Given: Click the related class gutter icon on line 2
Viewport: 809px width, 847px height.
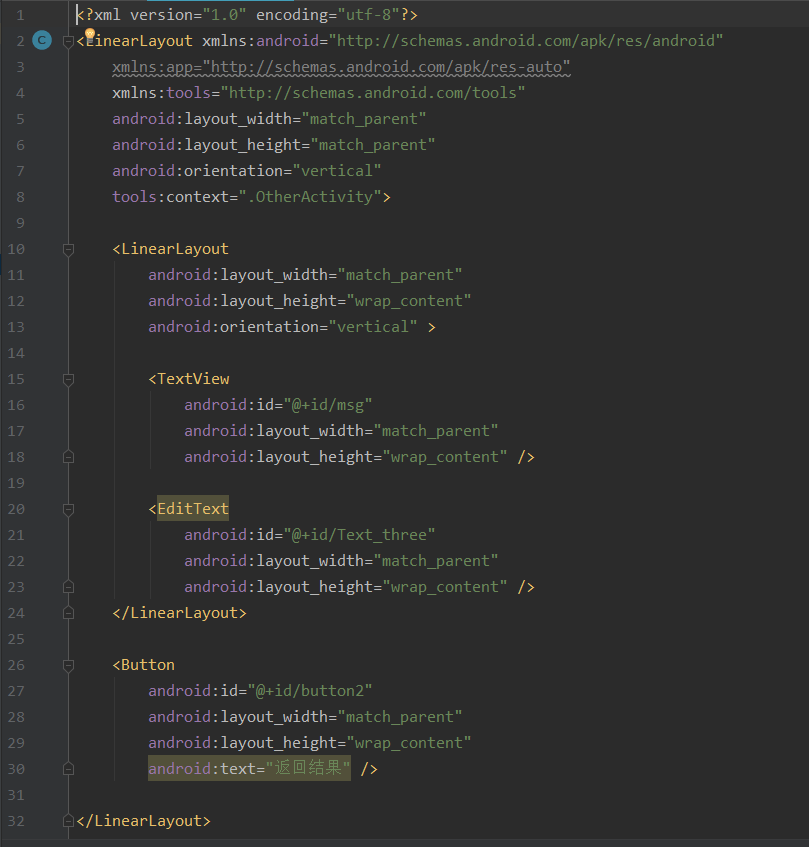Looking at the screenshot, I should 42,41.
